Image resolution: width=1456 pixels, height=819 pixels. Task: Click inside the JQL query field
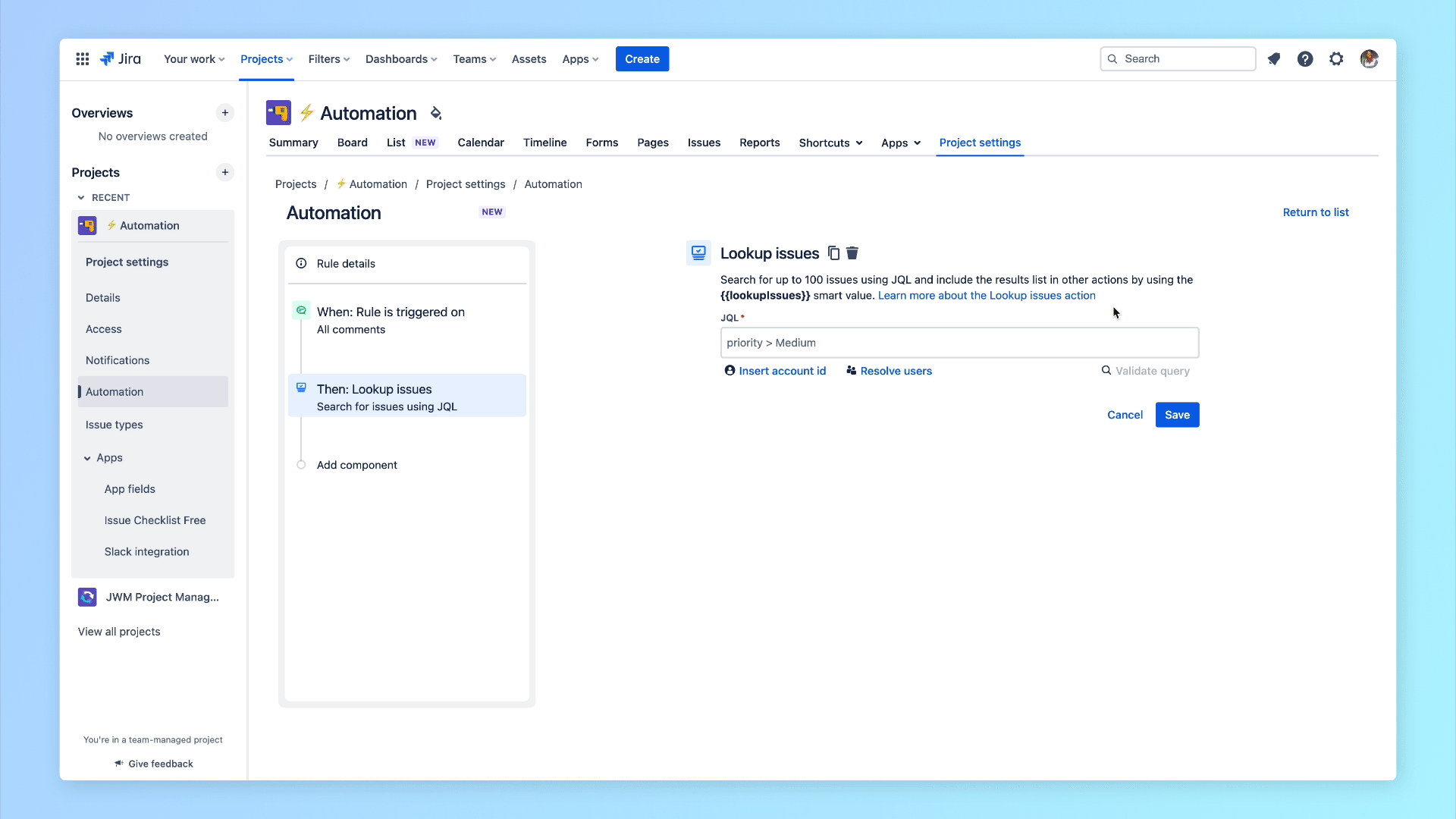pyautogui.click(x=959, y=343)
